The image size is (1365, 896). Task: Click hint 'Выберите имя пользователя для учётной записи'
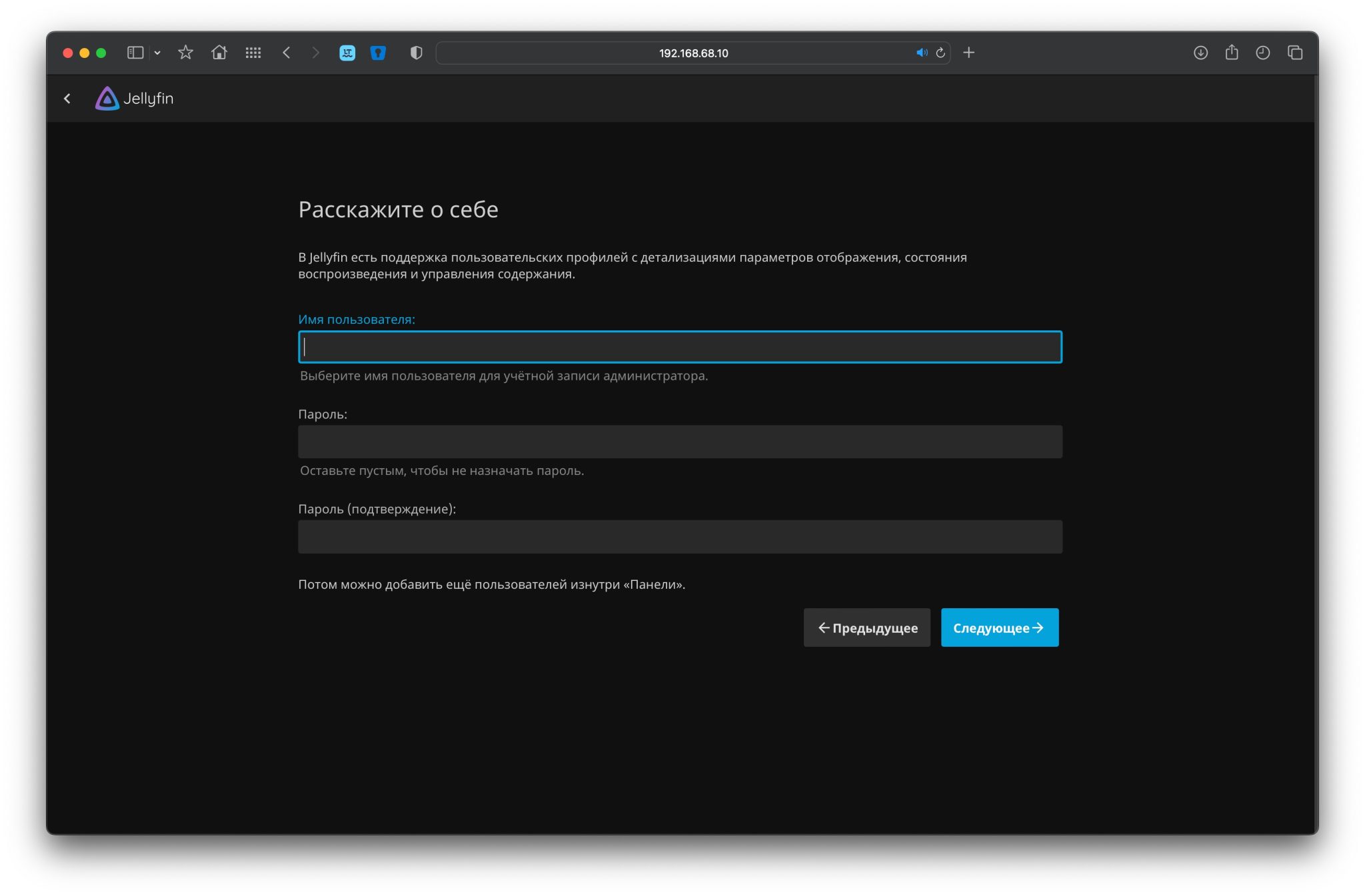coord(450,376)
